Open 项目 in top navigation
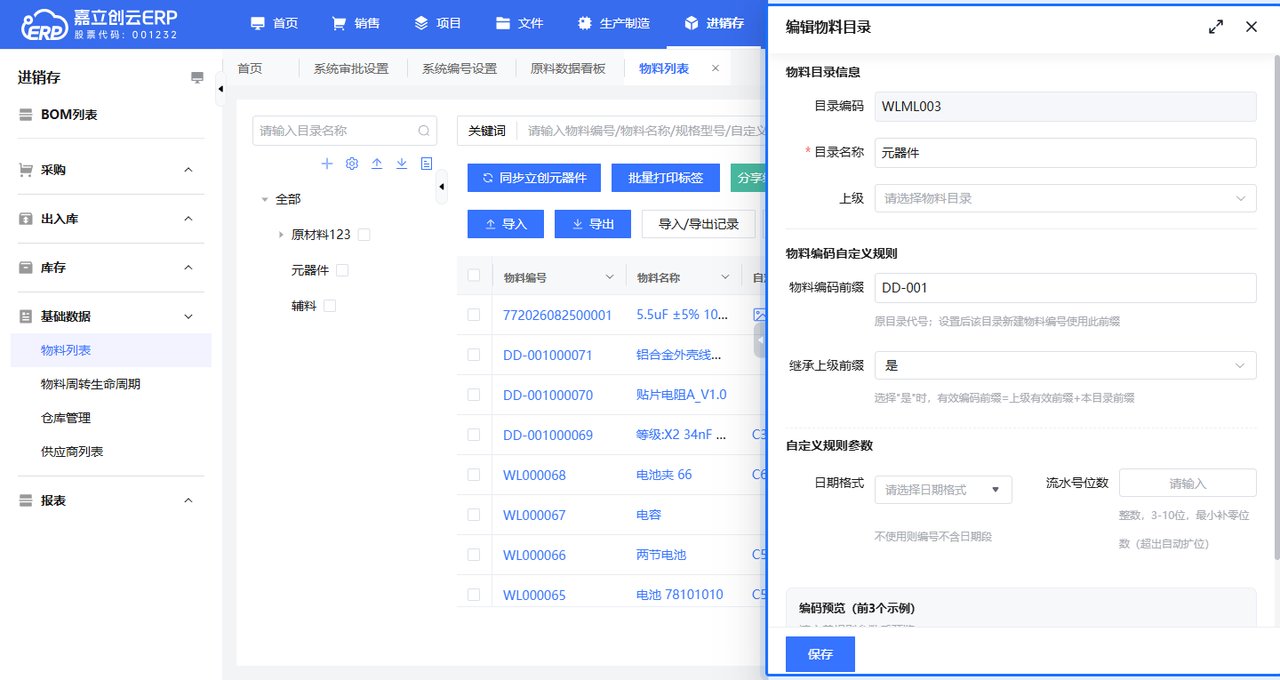The height and width of the screenshot is (680, 1280). pyautogui.click(x=438, y=23)
